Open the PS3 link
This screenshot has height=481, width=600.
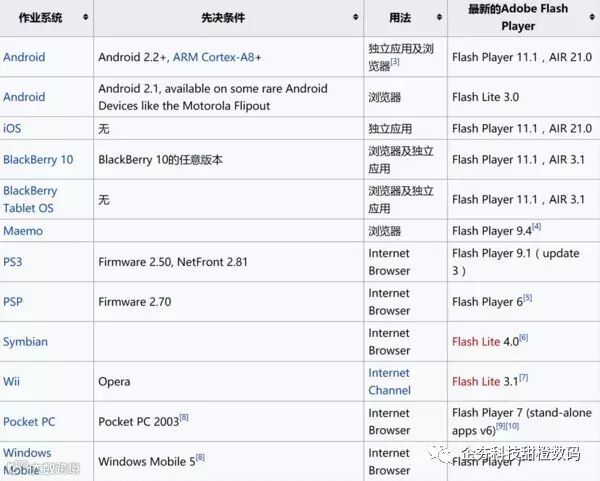coord(13,262)
